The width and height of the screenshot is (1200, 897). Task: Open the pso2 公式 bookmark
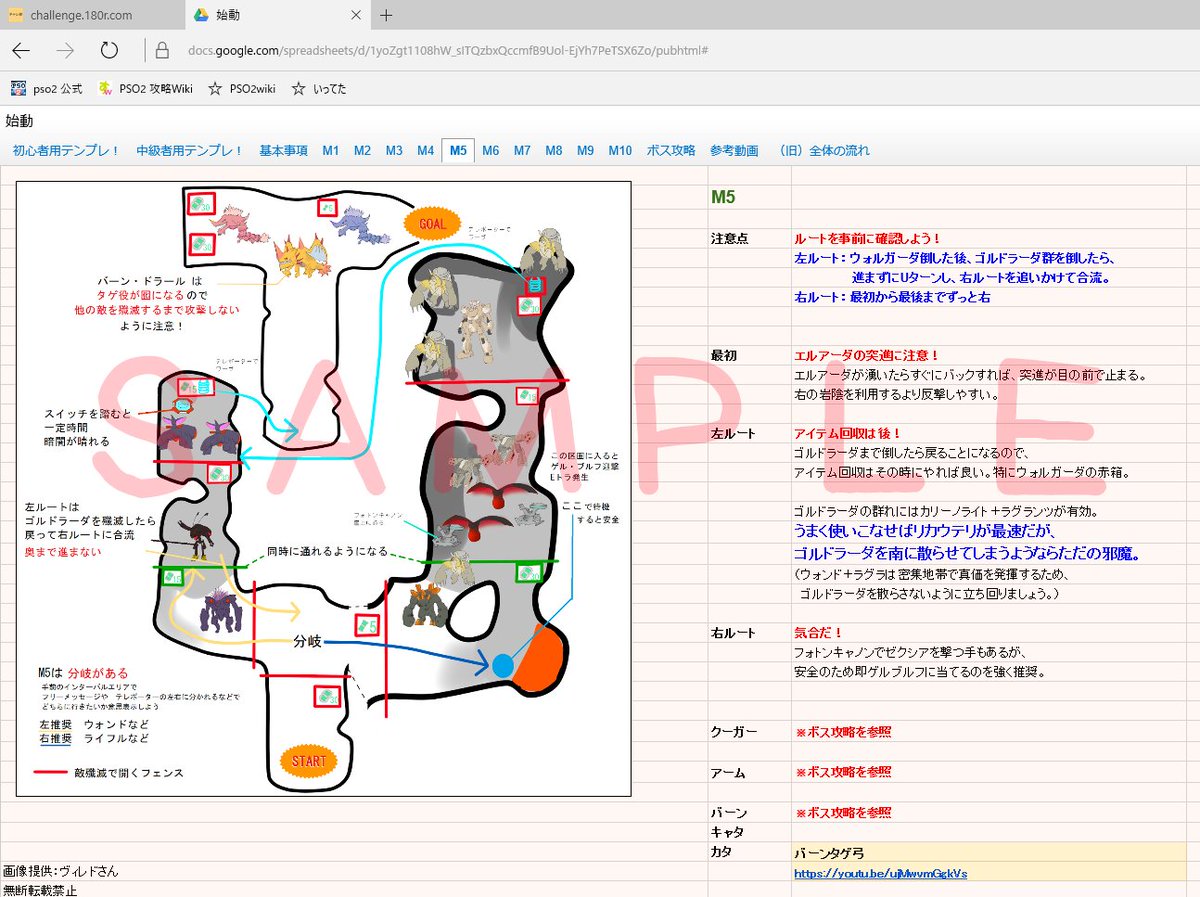pos(46,89)
